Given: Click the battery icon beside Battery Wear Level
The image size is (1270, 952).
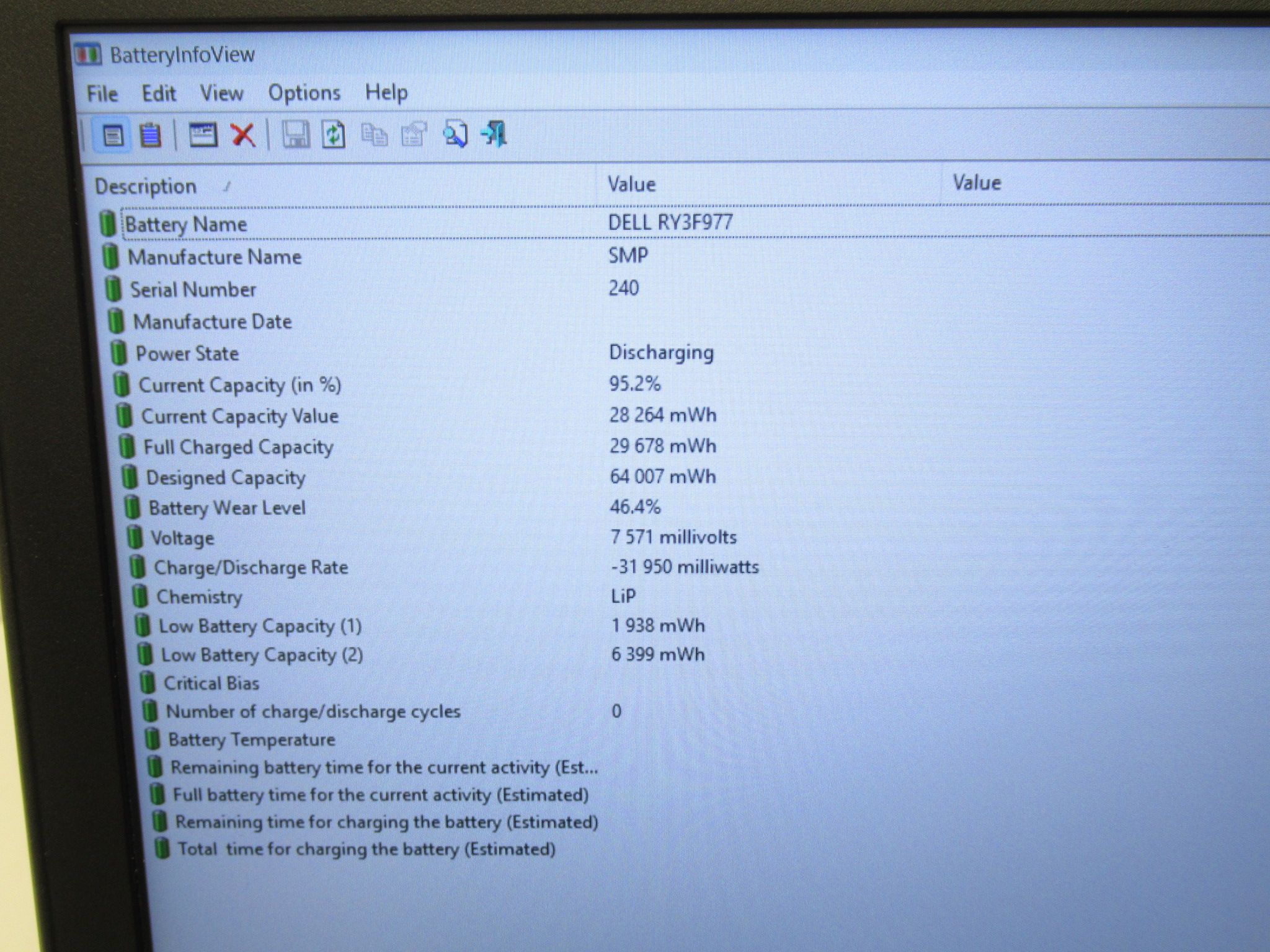Looking at the screenshot, I should (x=131, y=508).
